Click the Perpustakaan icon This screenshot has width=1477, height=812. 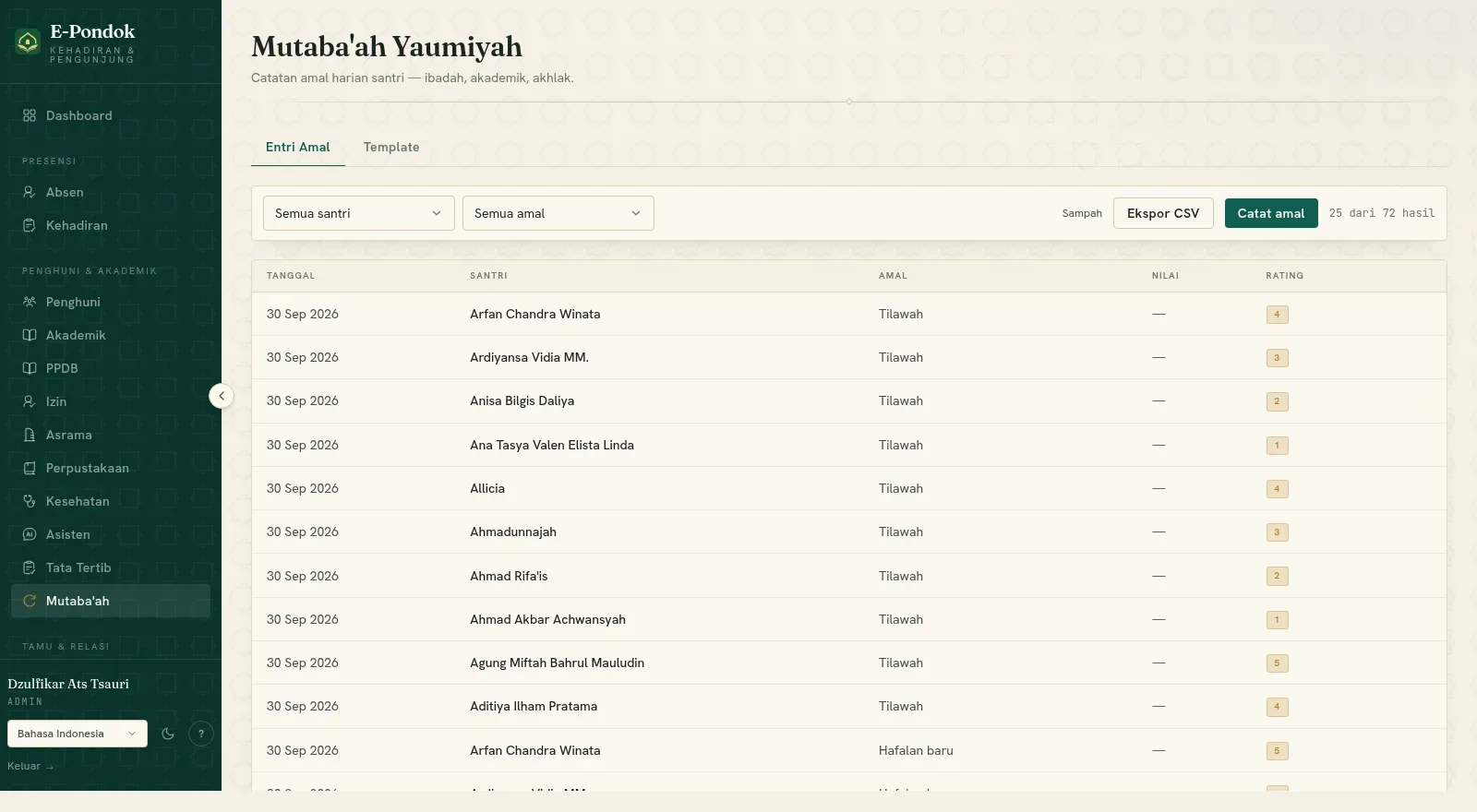click(x=30, y=468)
